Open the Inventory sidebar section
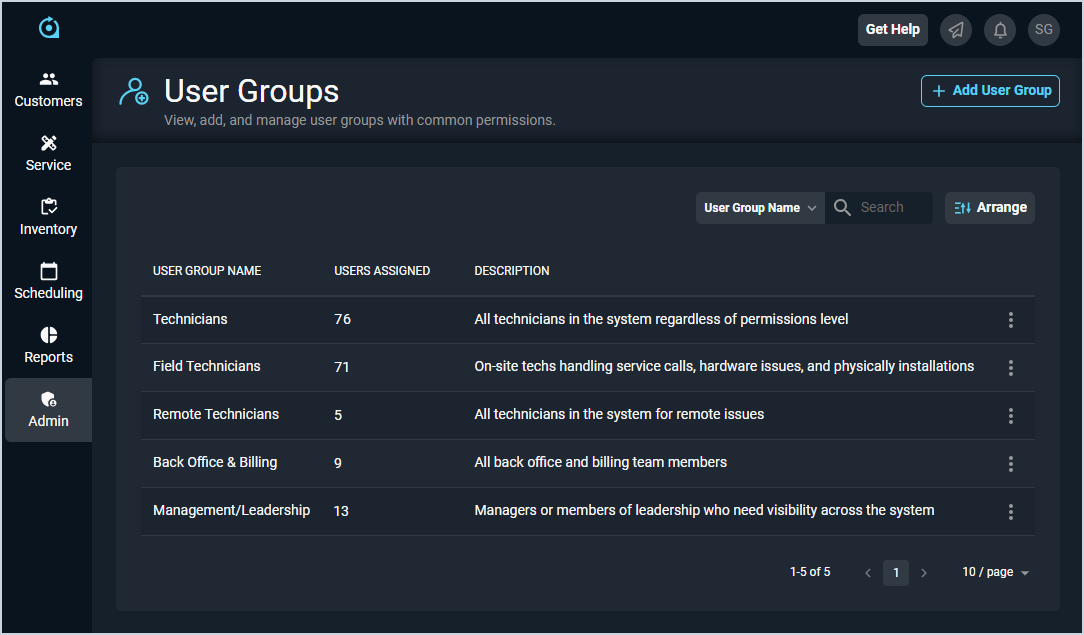 (x=48, y=218)
